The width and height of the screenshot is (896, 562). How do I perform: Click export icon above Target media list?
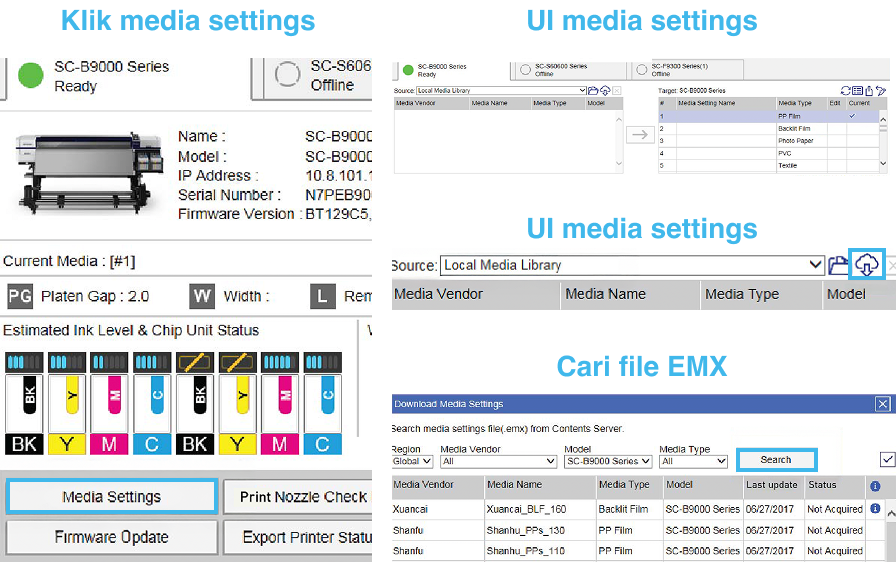pyautogui.click(x=869, y=90)
